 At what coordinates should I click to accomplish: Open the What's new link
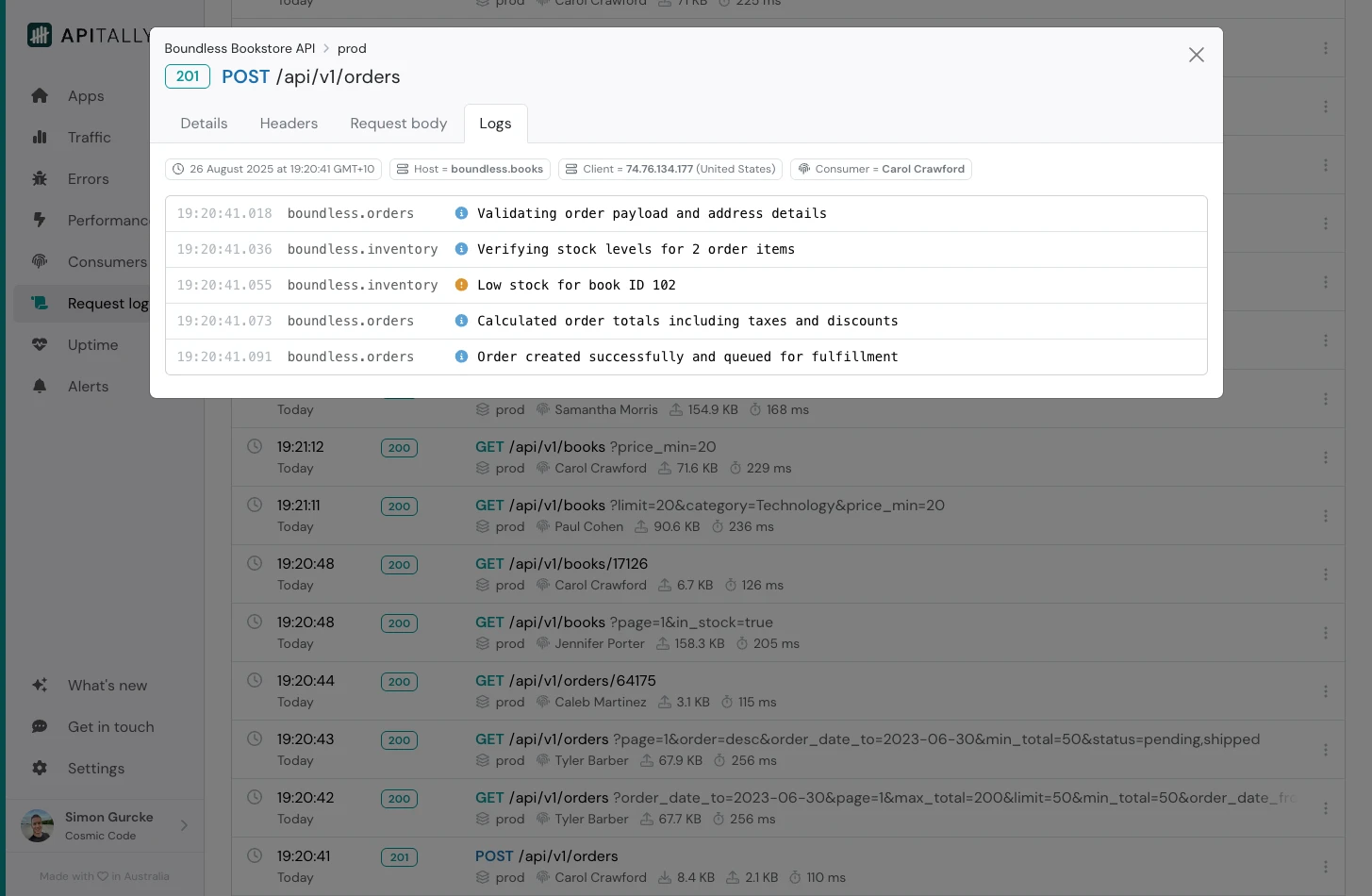[107, 686]
